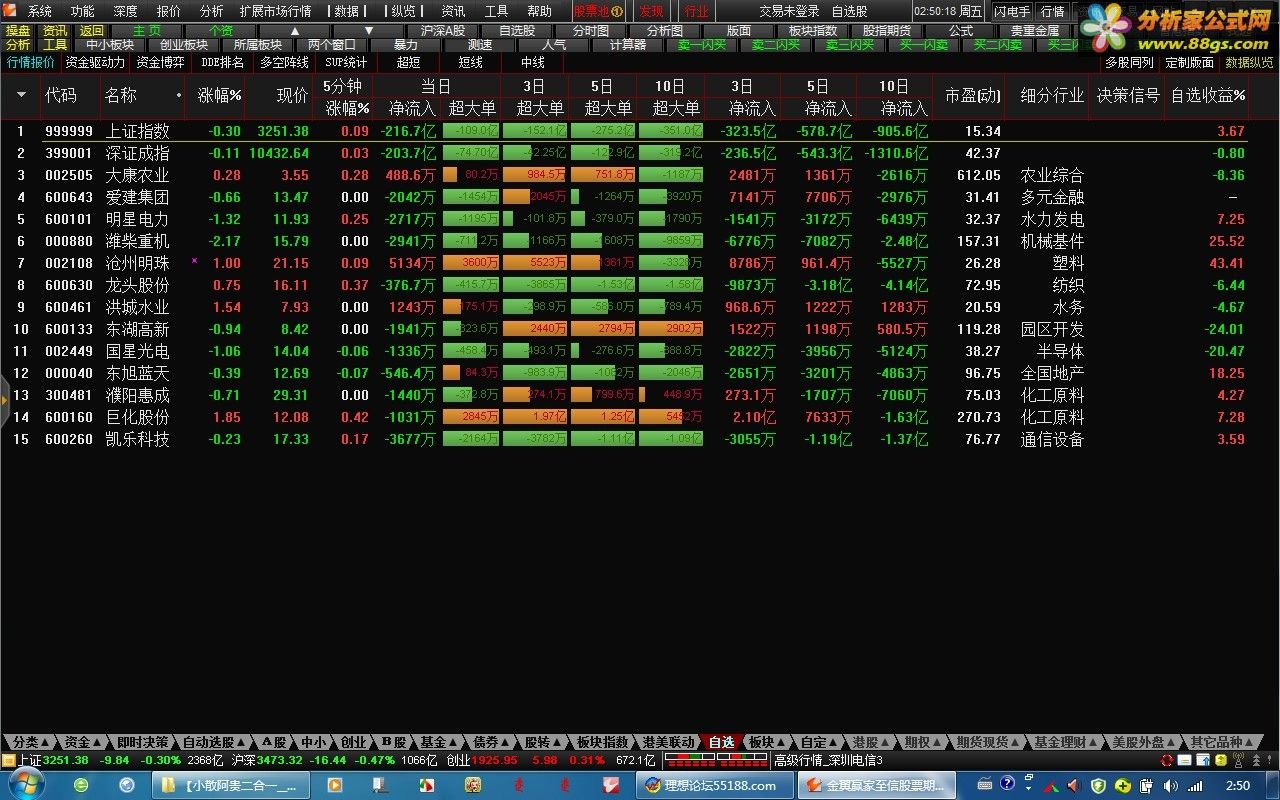Click the 操盘 side button
Screen dimensions: 1280x800
click(x=18, y=31)
